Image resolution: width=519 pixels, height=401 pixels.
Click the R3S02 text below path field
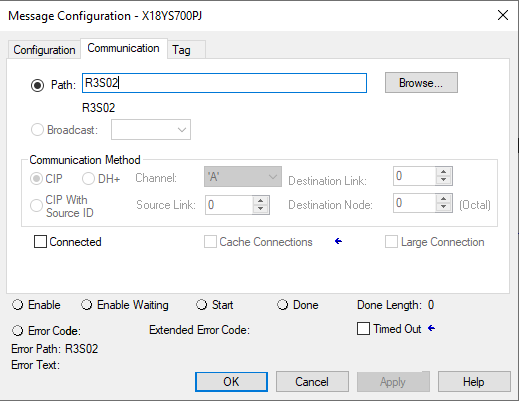point(99,108)
